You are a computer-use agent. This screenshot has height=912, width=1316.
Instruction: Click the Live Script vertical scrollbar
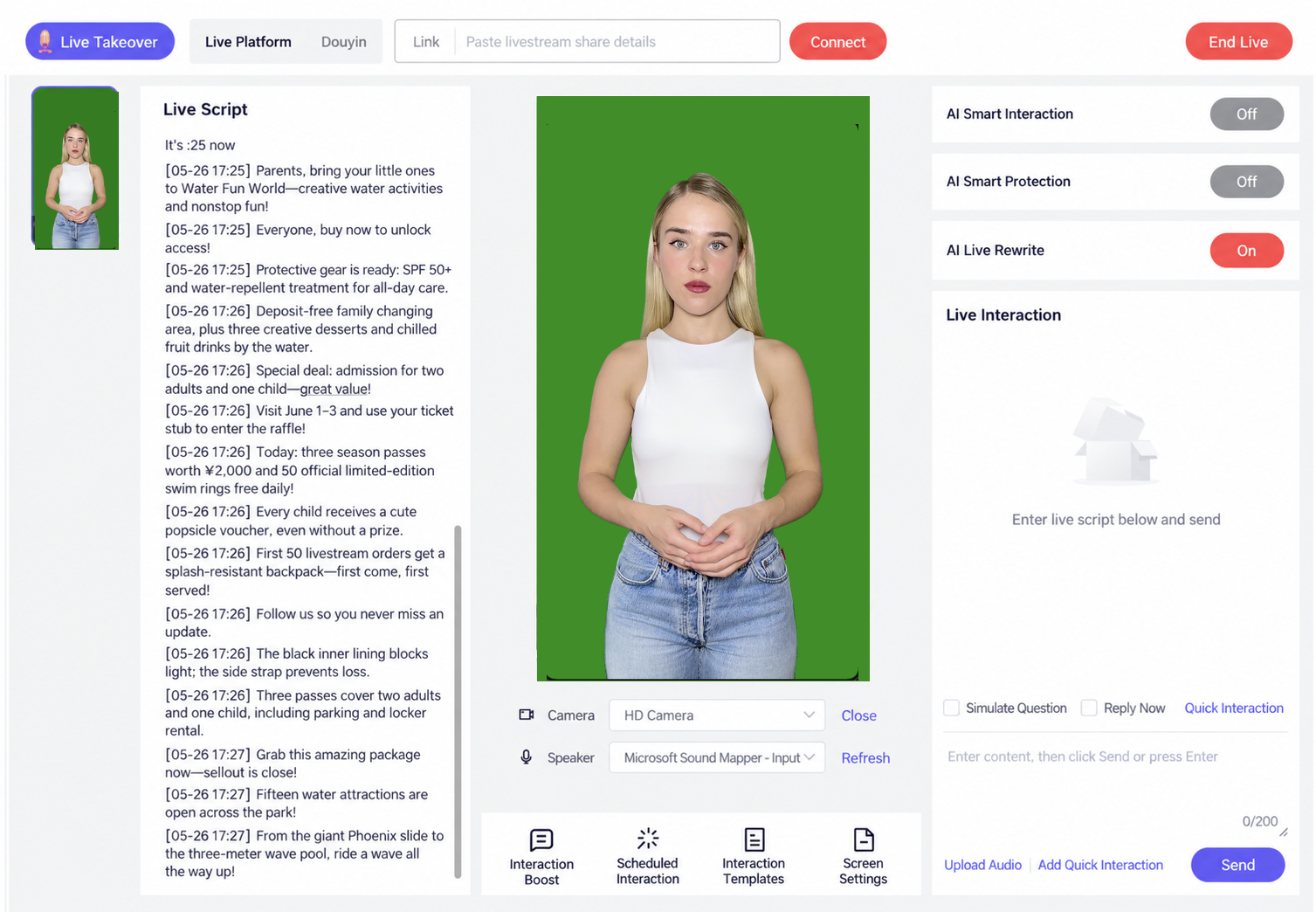458,701
